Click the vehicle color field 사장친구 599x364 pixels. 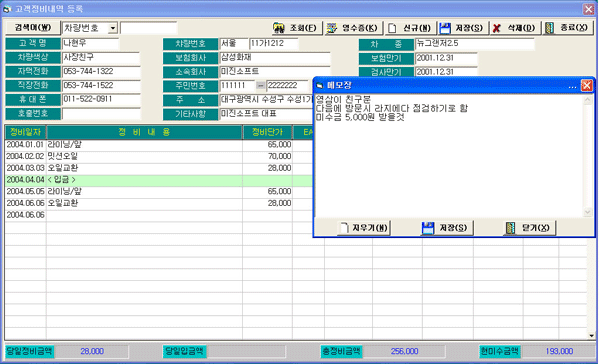click(x=101, y=58)
